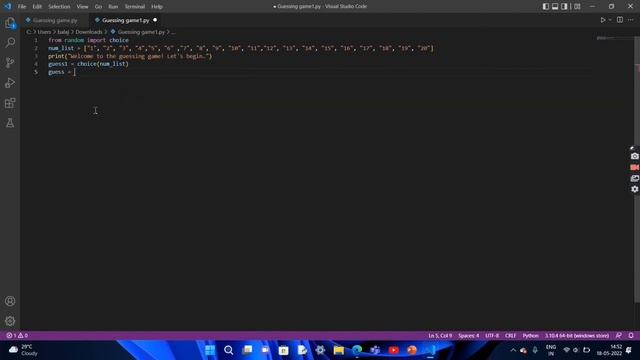The width and height of the screenshot is (640, 360).
Task: Open Windows taskbar Search
Action: pos(229,350)
